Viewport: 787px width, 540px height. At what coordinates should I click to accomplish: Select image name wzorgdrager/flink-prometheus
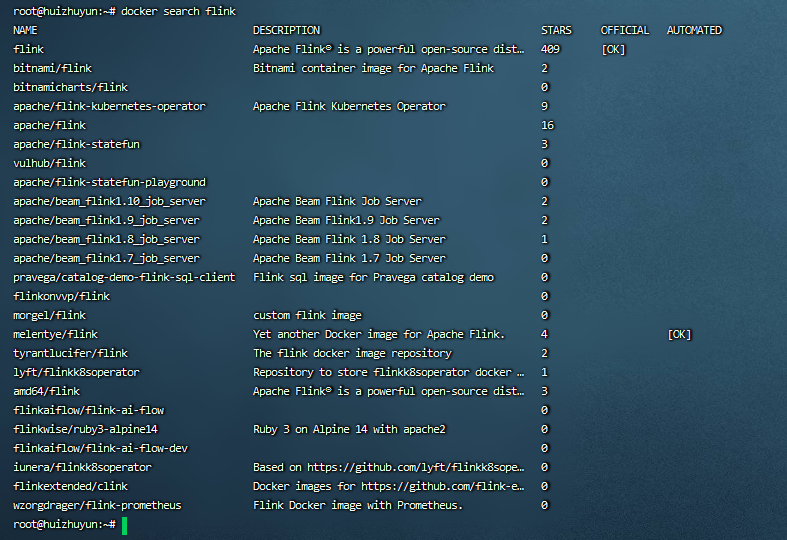[x=97, y=505]
